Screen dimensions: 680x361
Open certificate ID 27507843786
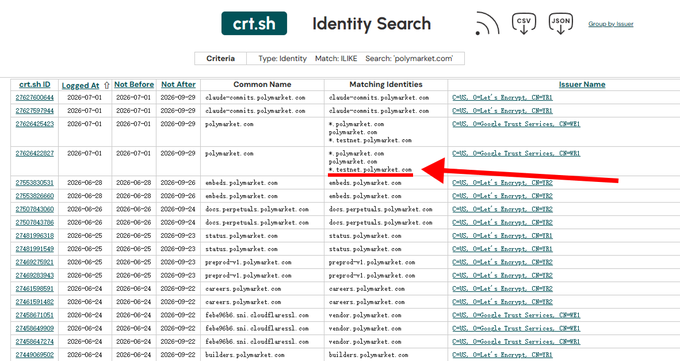click(x=35, y=223)
